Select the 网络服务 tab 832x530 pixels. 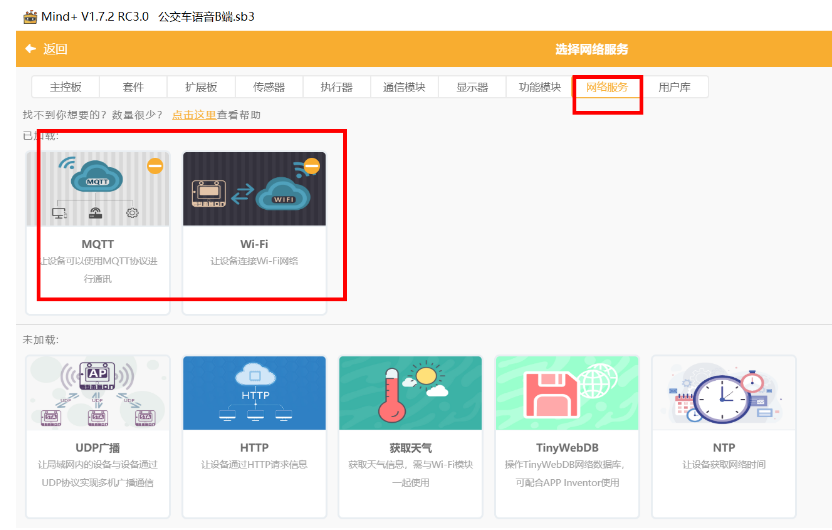(x=607, y=87)
